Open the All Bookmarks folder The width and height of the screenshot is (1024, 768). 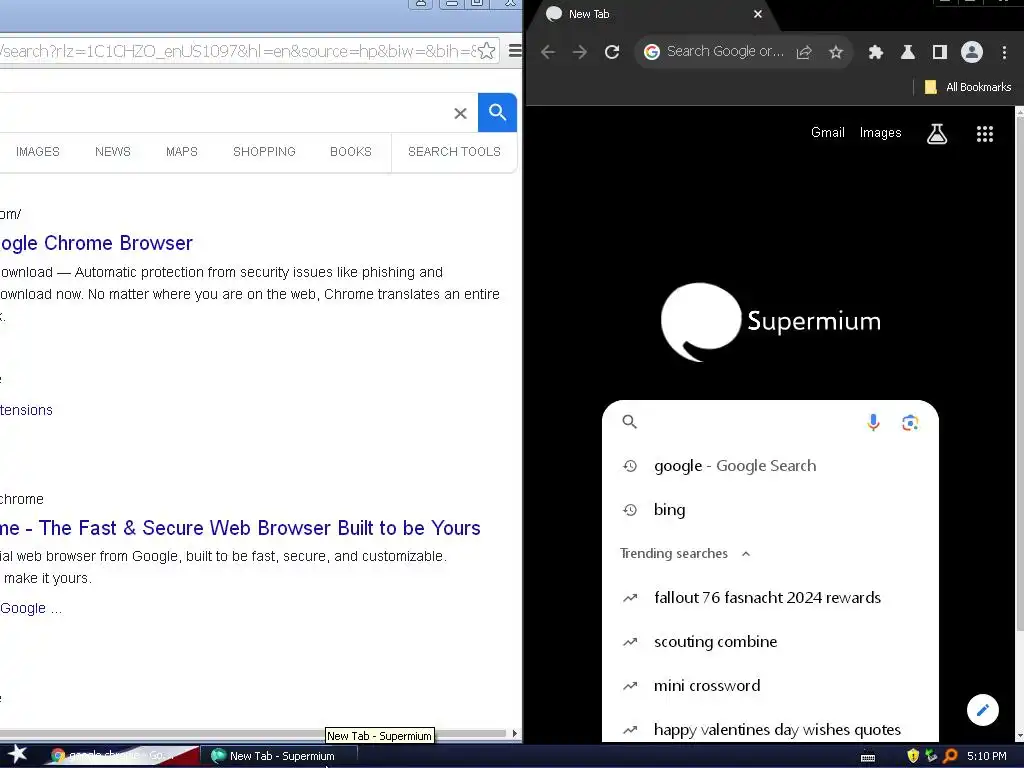(x=968, y=87)
